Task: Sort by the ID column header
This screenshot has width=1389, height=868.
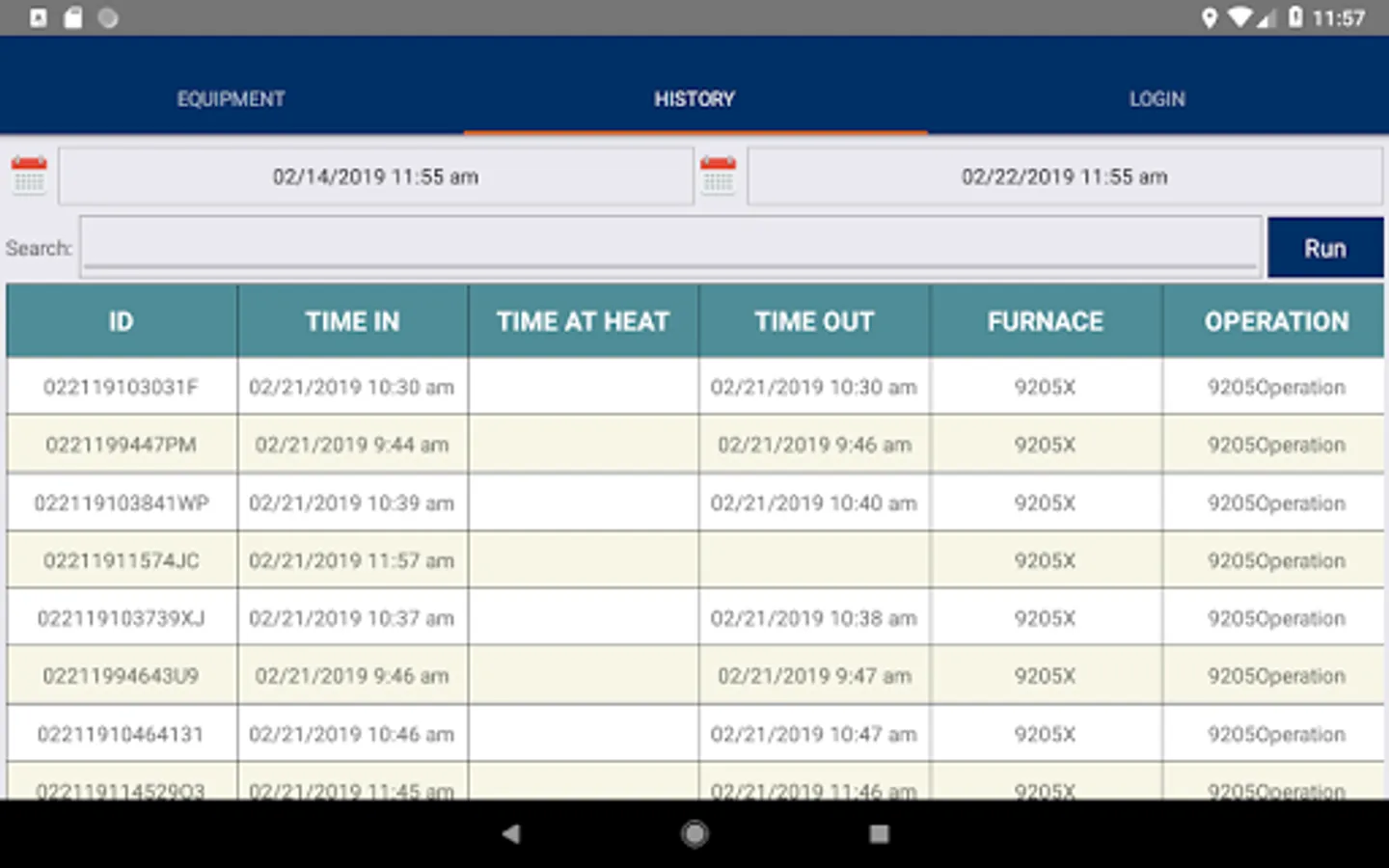Action: [122, 321]
